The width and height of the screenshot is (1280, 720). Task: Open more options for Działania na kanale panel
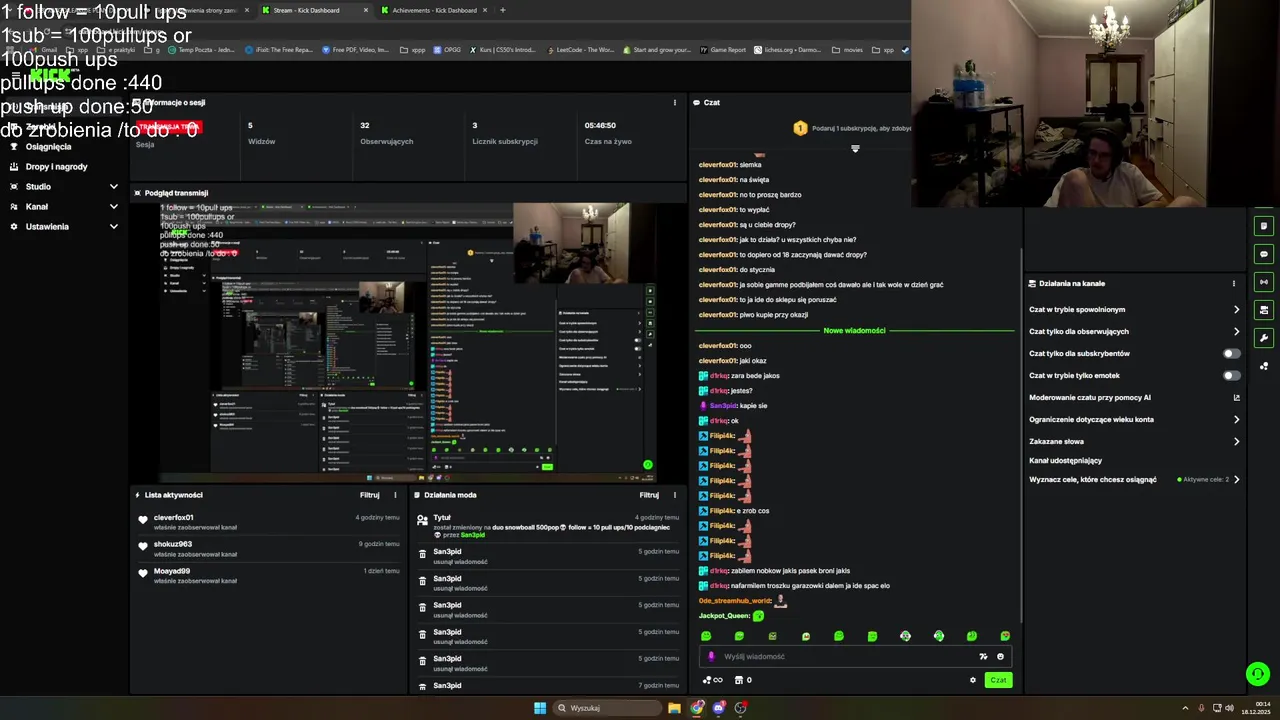click(1234, 283)
